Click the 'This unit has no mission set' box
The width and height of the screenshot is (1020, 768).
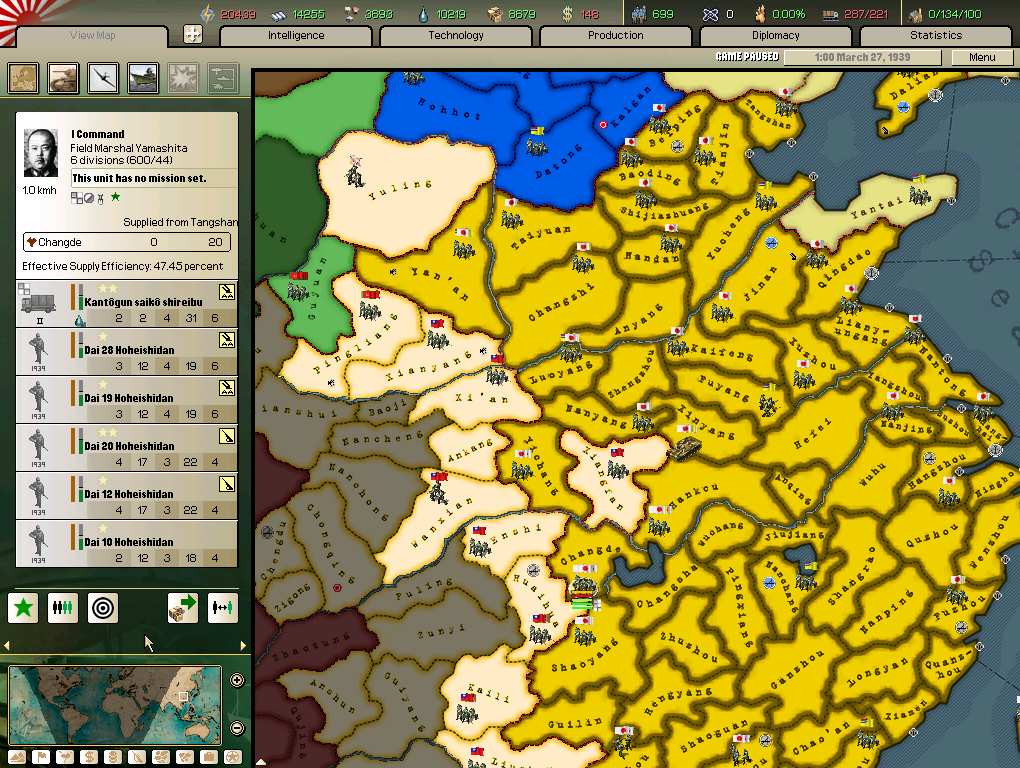pyautogui.click(x=154, y=178)
